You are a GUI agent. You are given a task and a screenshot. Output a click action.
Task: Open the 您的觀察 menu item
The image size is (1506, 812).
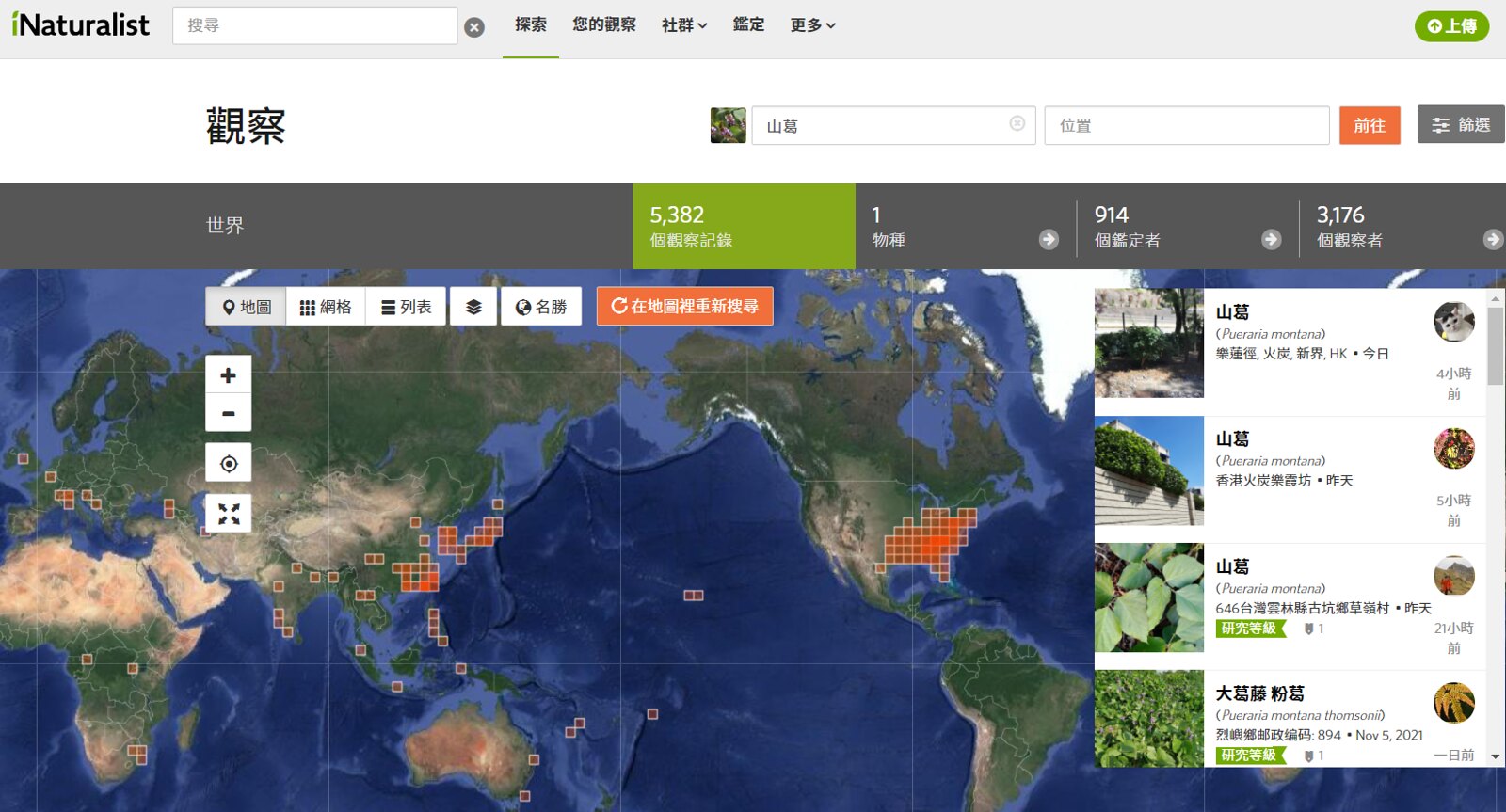pyautogui.click(x=604, y=24)
